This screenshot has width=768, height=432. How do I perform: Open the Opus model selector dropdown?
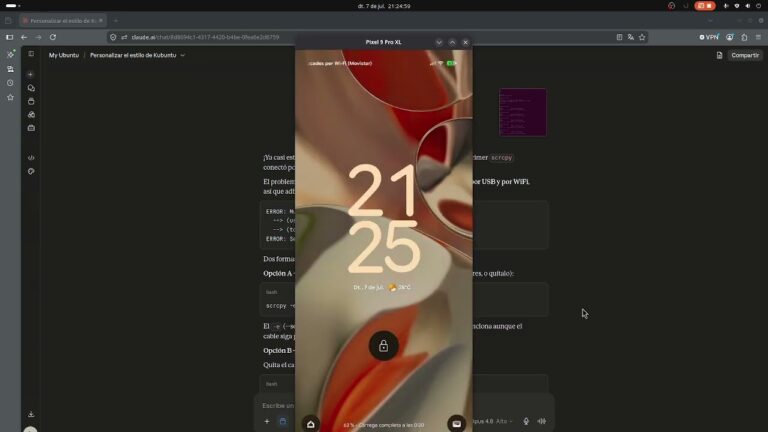pos(492,421)
